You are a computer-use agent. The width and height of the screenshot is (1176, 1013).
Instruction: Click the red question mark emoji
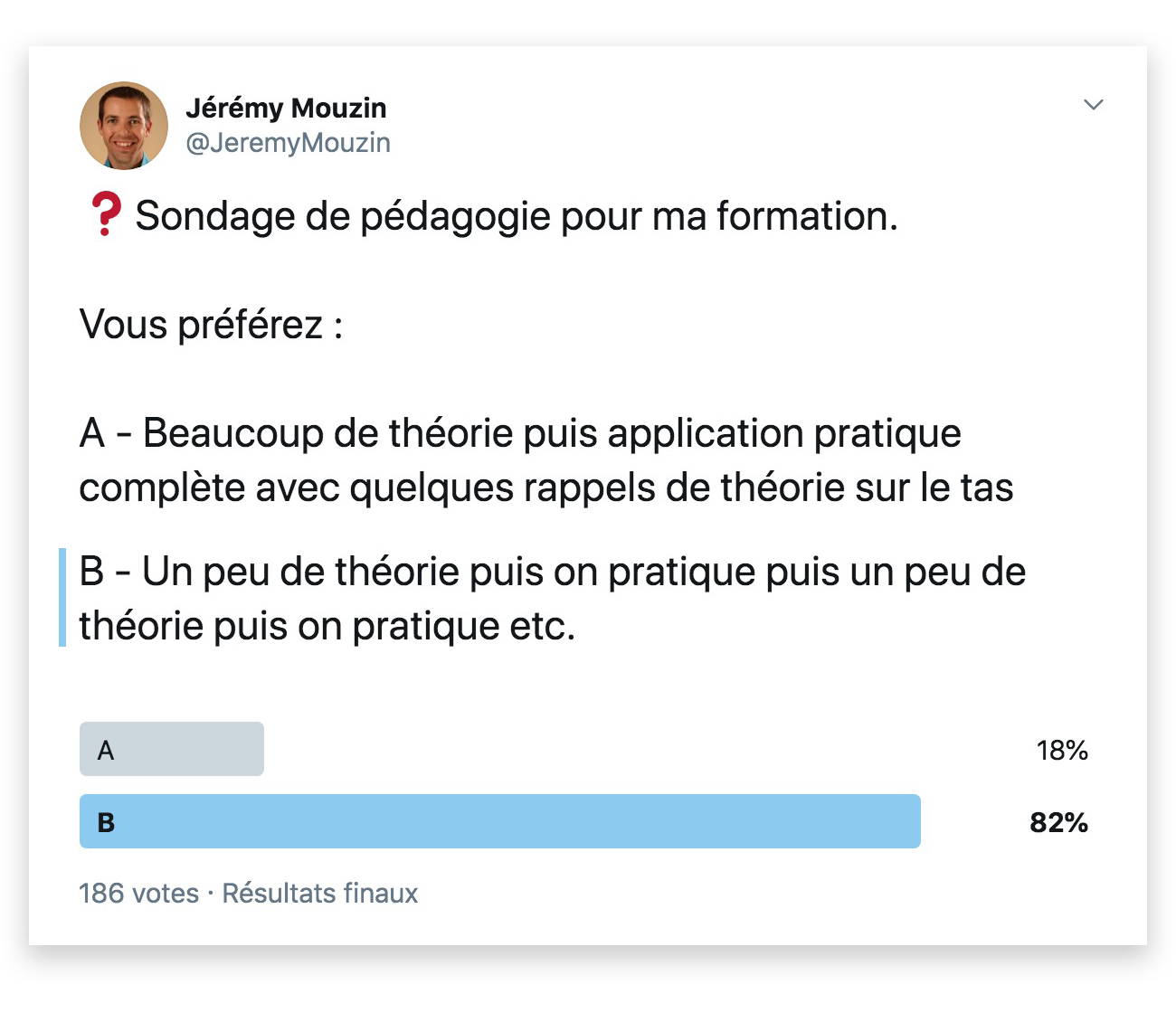click(106, 215)
